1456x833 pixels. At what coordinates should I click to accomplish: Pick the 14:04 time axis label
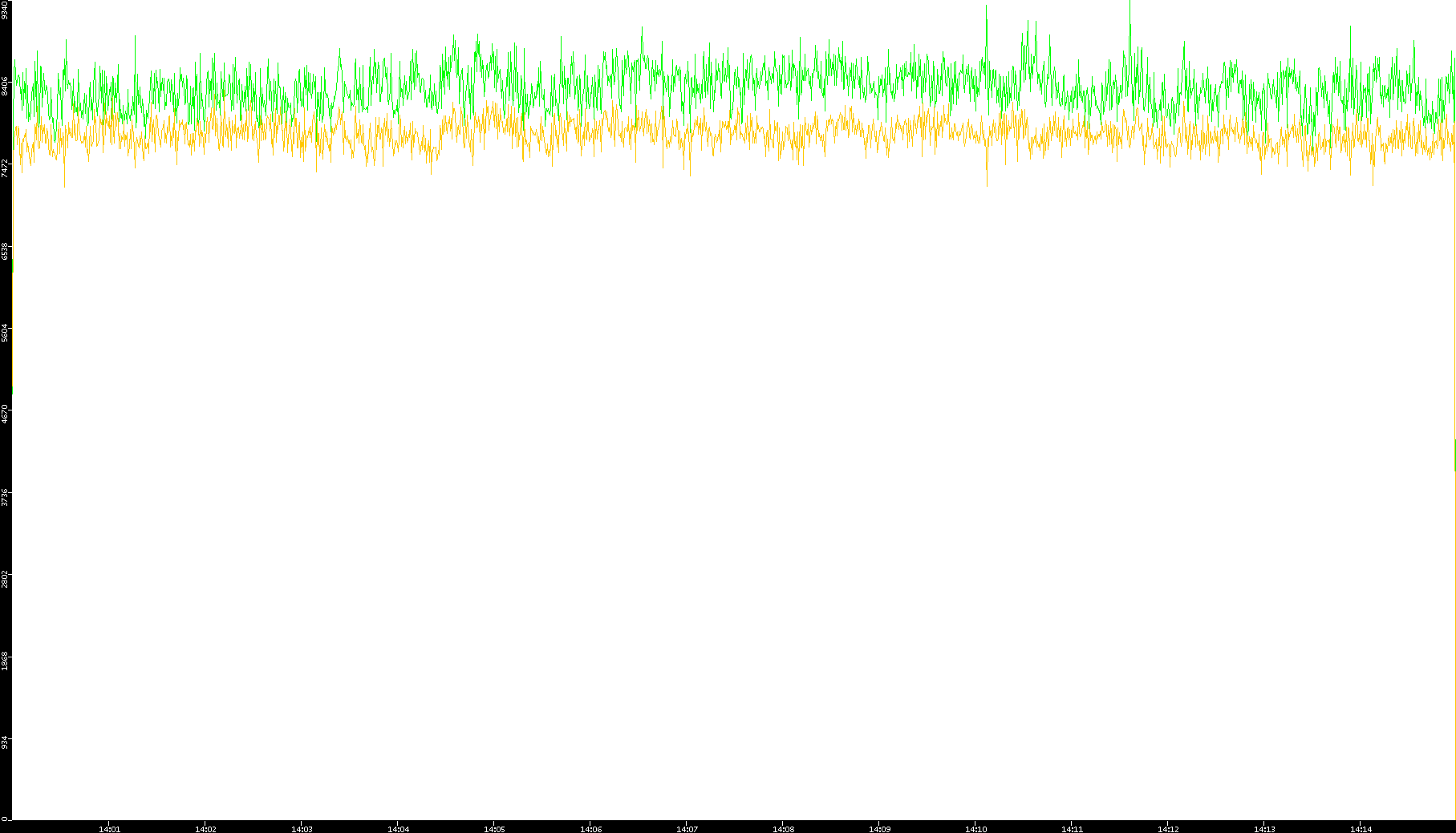click(x=398, y=829)
